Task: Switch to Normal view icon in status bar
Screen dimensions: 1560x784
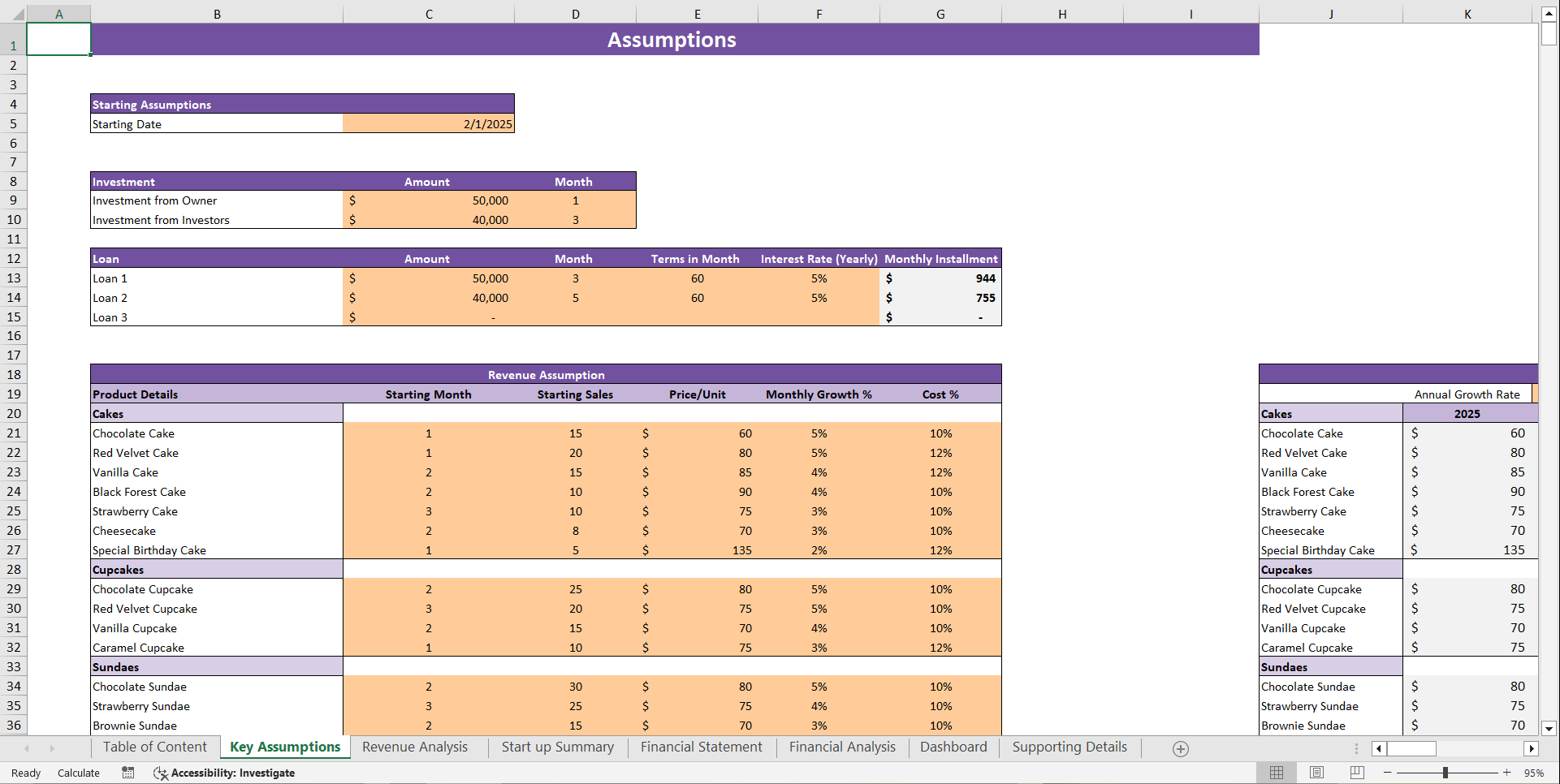Action: click(1277, 773)
